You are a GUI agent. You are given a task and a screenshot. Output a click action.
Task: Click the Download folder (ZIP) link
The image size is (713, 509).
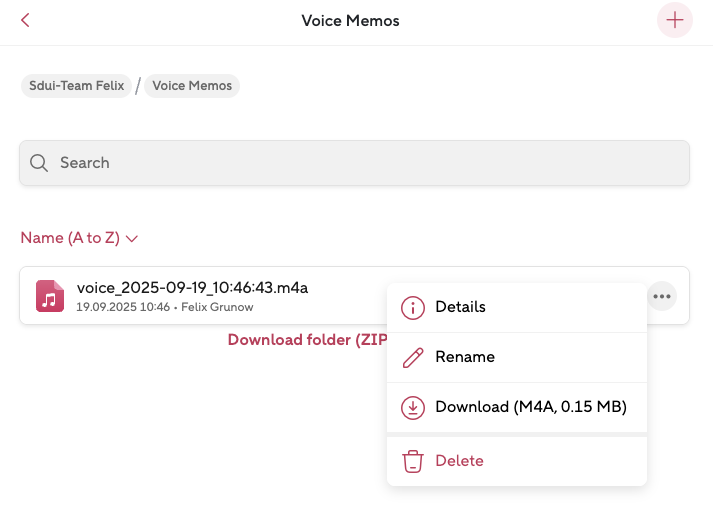point(305,340)
